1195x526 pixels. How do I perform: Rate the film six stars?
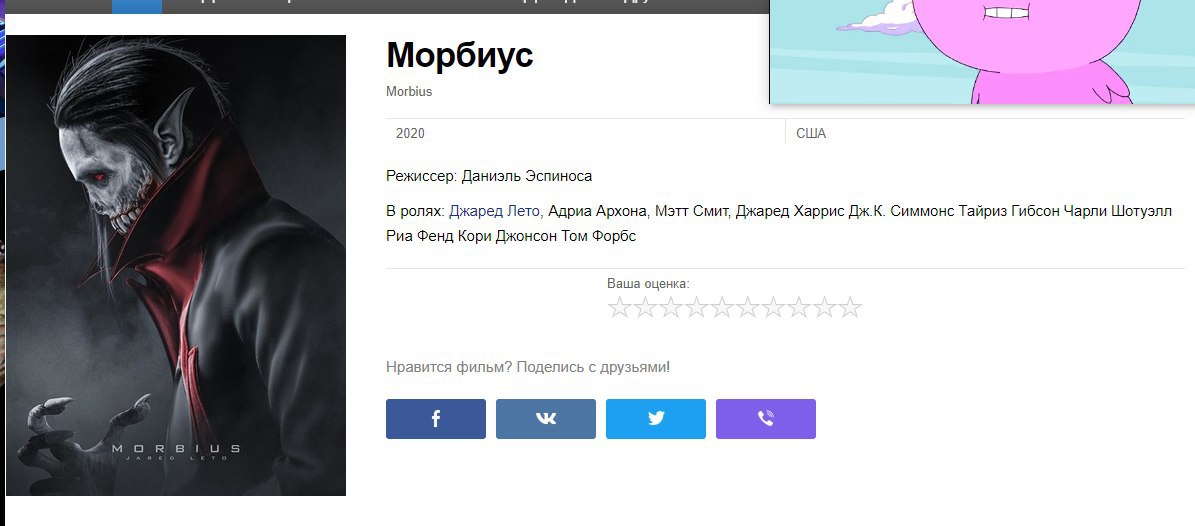748,308
